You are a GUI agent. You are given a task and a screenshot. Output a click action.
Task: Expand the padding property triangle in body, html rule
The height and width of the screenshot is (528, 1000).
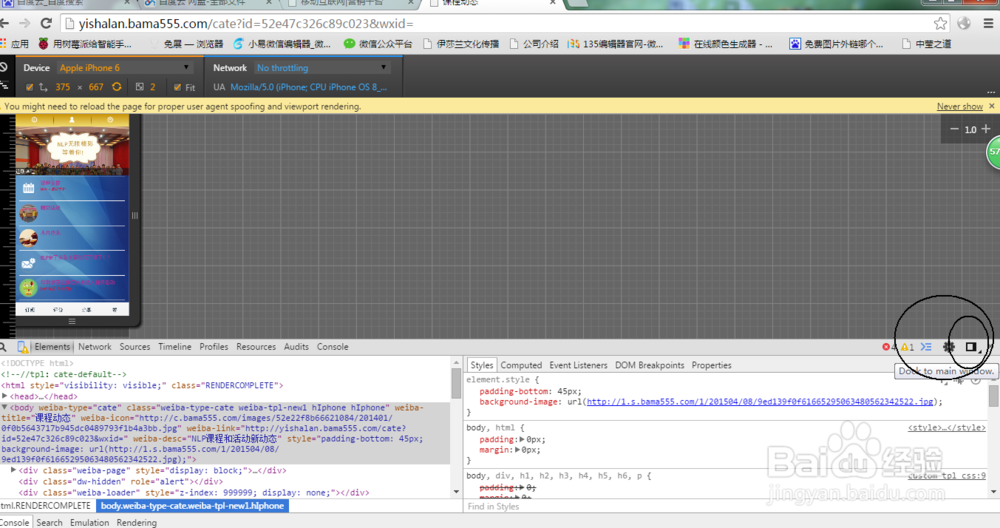pyautogui.click(x=522, y=439)
